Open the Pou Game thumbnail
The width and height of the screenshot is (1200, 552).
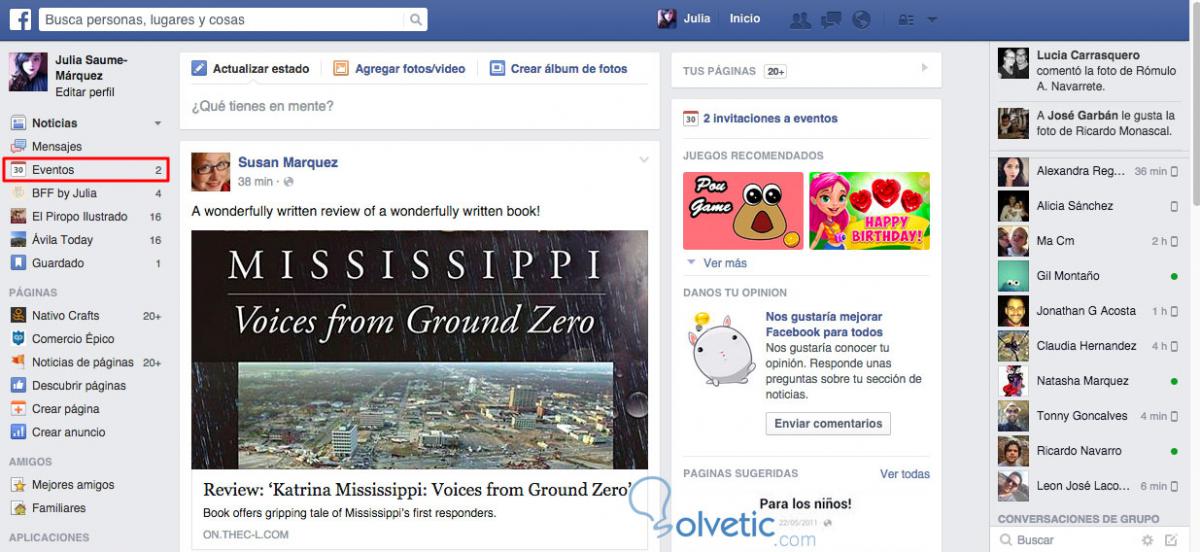click(x=743, y=210)
